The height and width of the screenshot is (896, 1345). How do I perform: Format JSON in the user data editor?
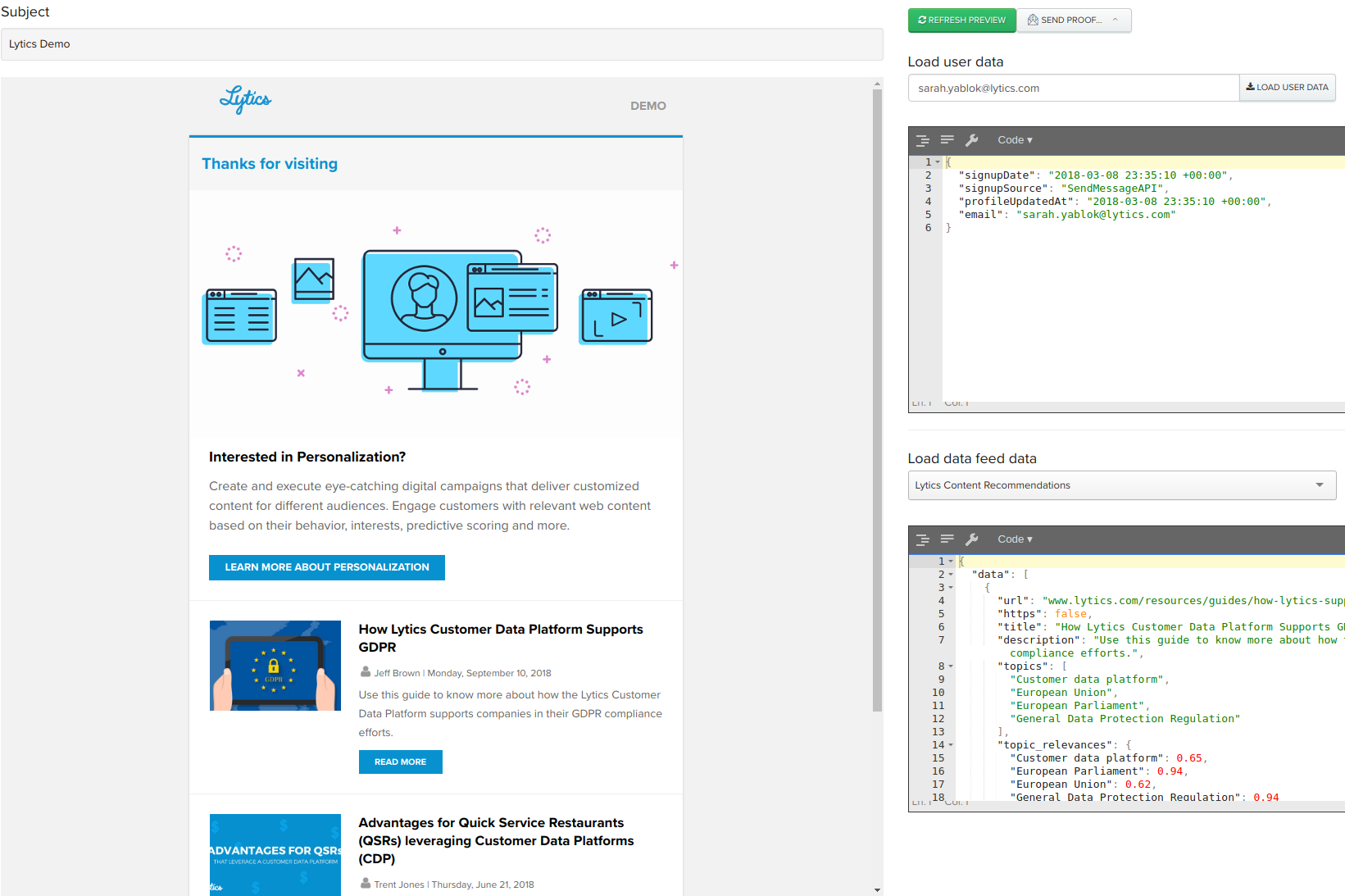pyautogui.click(x=922, y=140)
